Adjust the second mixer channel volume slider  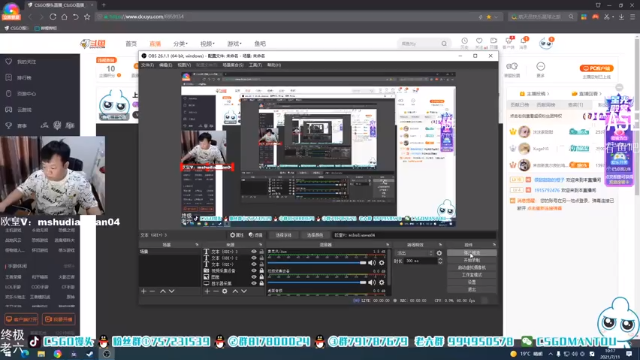tap(317, 282)
